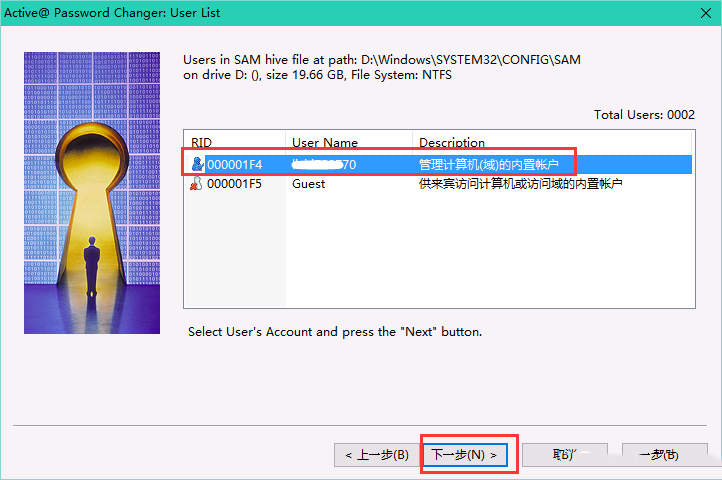Click the description 管理计算机(域)的内置帐户
Image resolution: width=722 pixels, height=480 pixels.
[x=489, y=164]
